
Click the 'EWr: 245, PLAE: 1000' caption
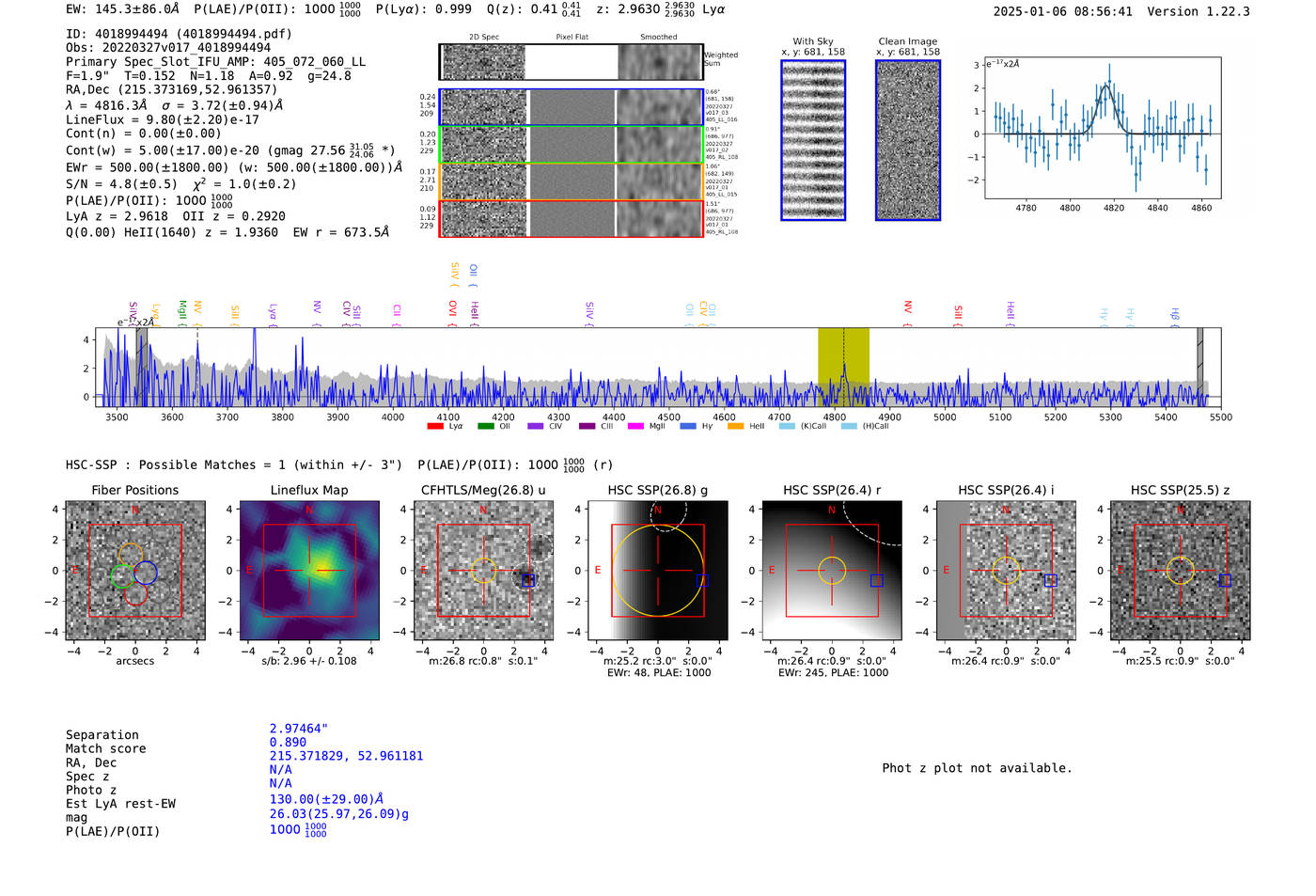click(833, 673)
